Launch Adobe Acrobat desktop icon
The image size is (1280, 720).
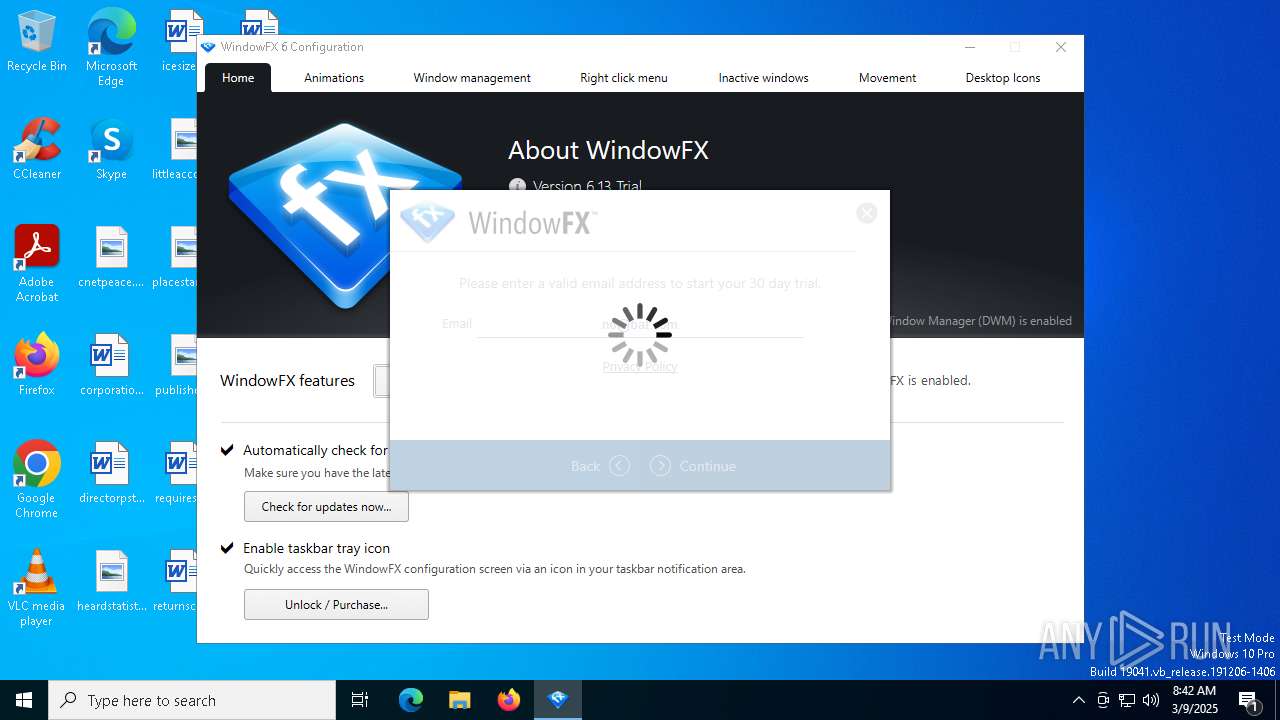coord(36,264)
